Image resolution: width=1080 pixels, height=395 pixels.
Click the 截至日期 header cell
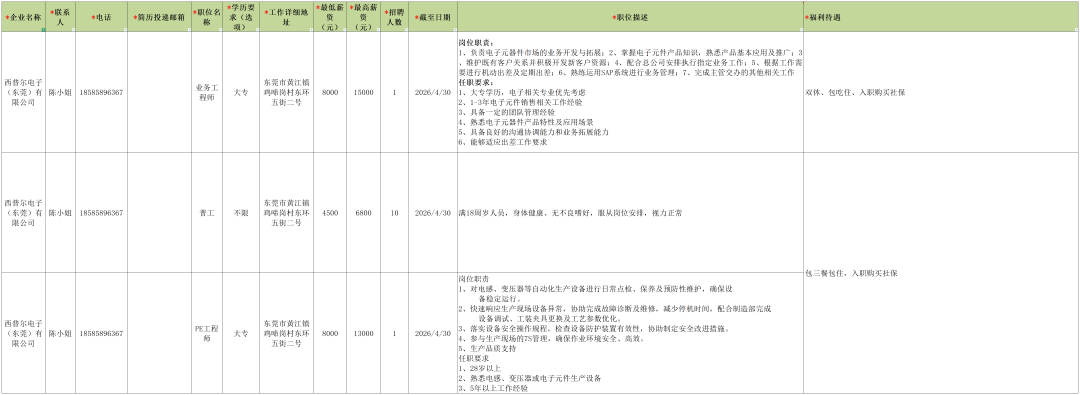click(x=434, y=17)
